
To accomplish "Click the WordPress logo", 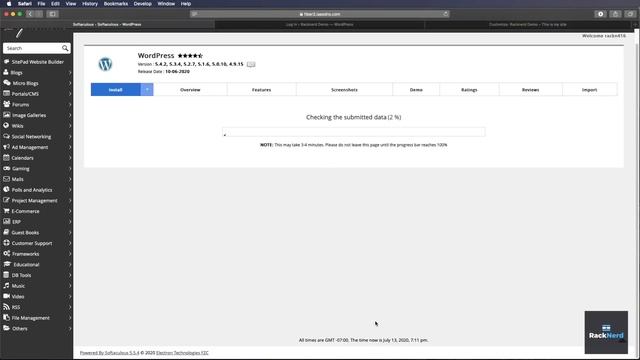I will 105,64.
